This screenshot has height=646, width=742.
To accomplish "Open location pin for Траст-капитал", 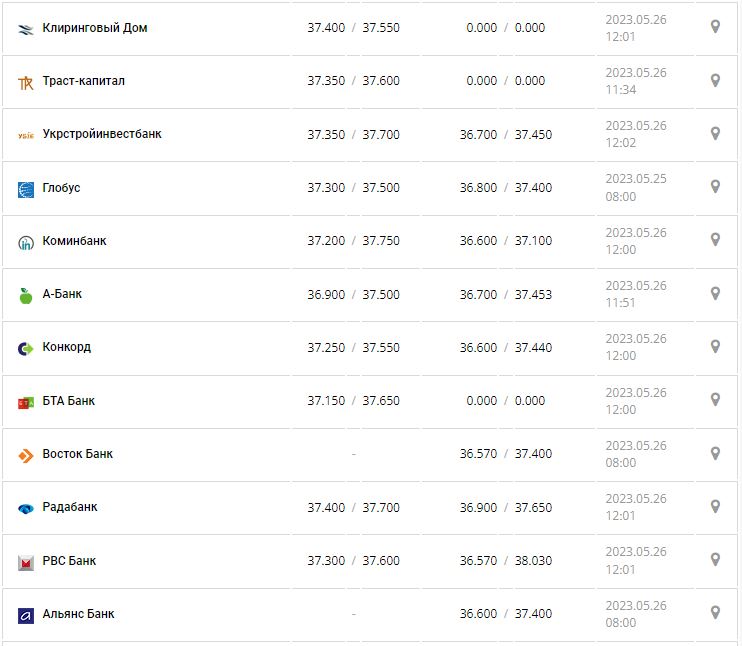I will [715, 80].
